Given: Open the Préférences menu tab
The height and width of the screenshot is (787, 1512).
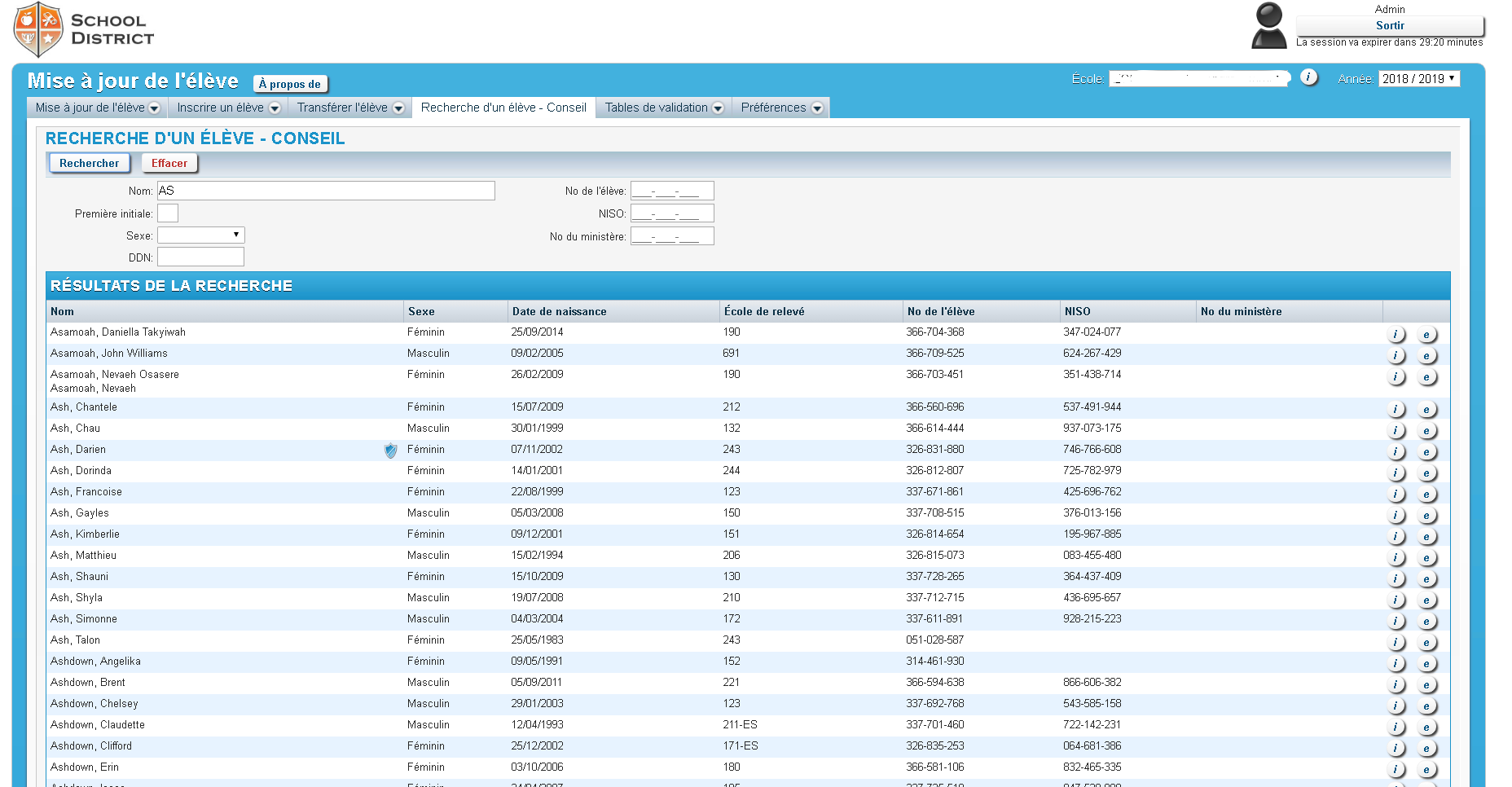Looking at the screenshot, I should point(780,108).
